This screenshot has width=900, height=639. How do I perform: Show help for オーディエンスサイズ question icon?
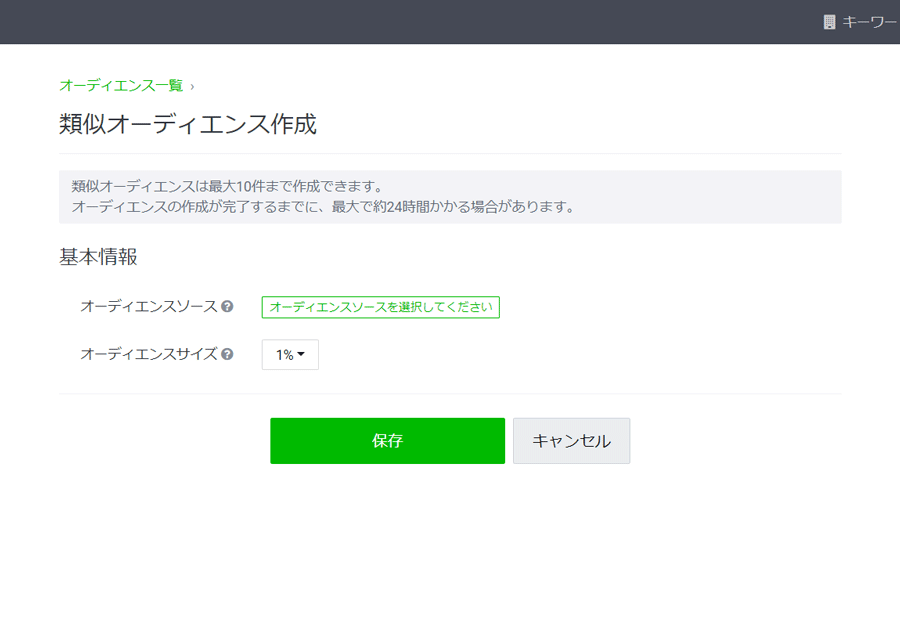tap(227, 354)
